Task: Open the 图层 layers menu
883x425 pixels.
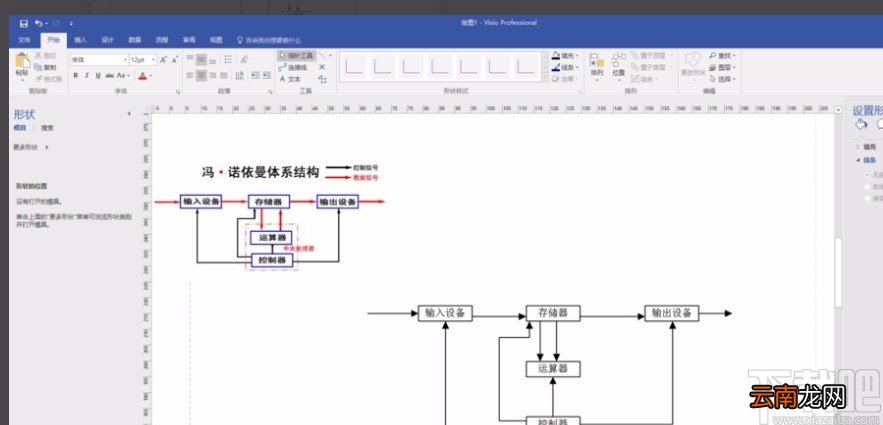Action: click(723, 68)
